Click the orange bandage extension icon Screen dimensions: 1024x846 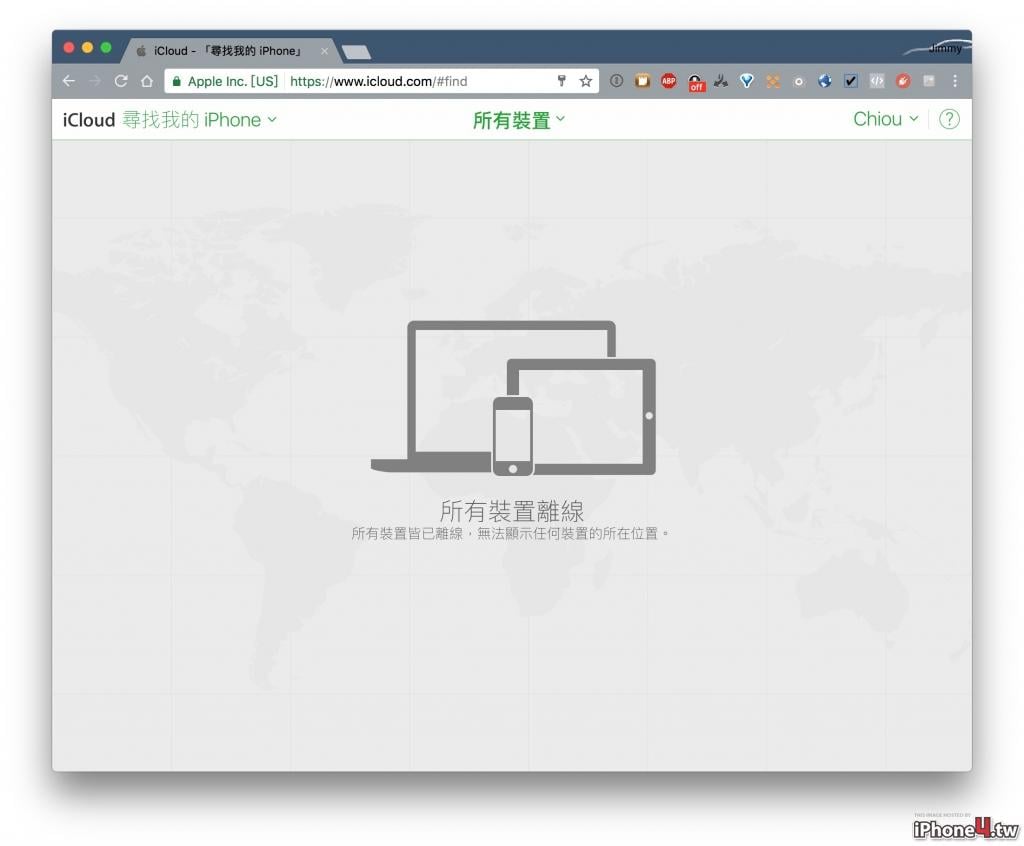pos(773,81)
